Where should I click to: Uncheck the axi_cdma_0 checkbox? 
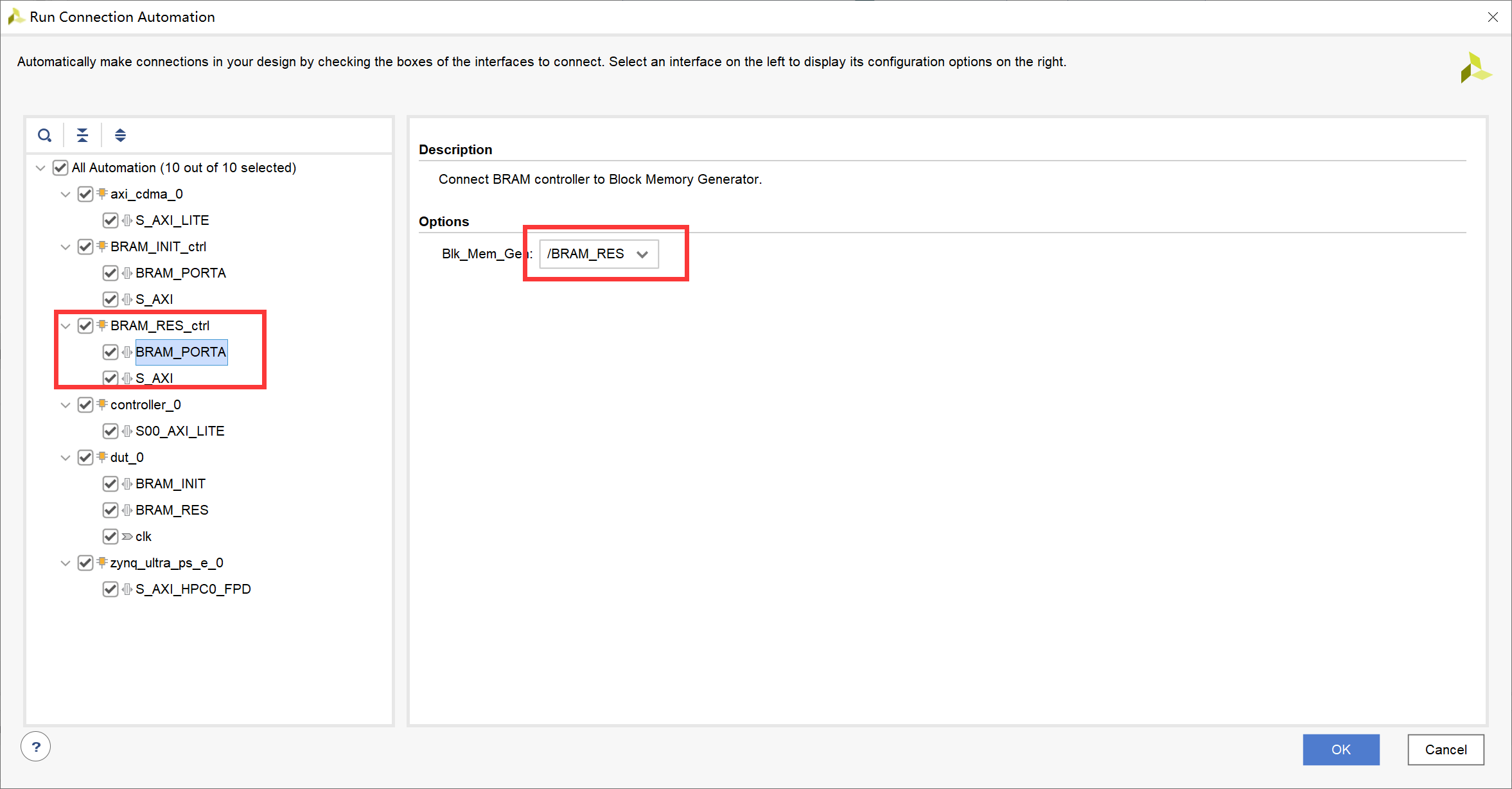pyautogui.click(x=85, y=194)
